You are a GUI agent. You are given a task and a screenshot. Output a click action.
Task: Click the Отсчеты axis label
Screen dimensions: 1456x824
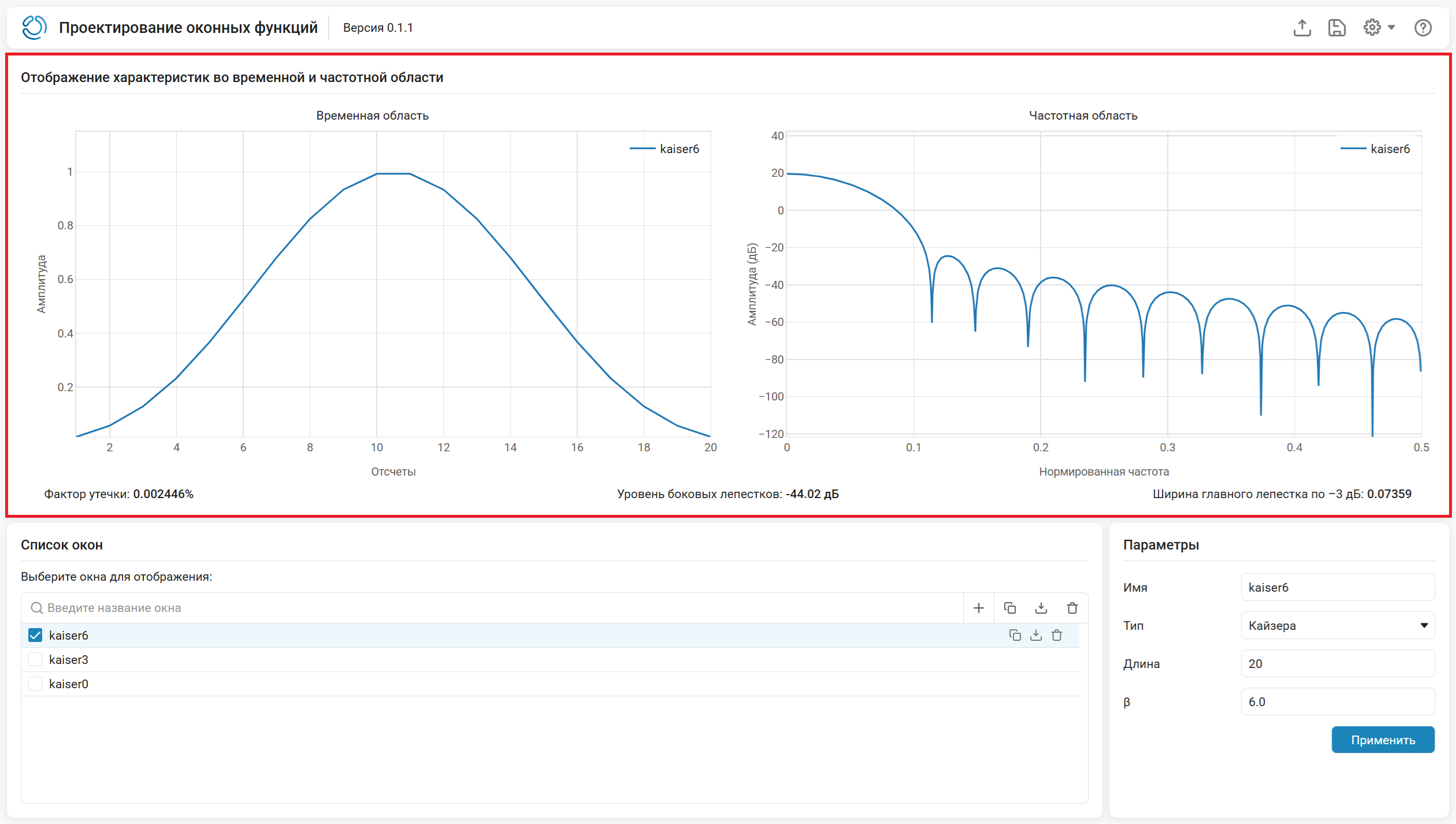[393, 472]
